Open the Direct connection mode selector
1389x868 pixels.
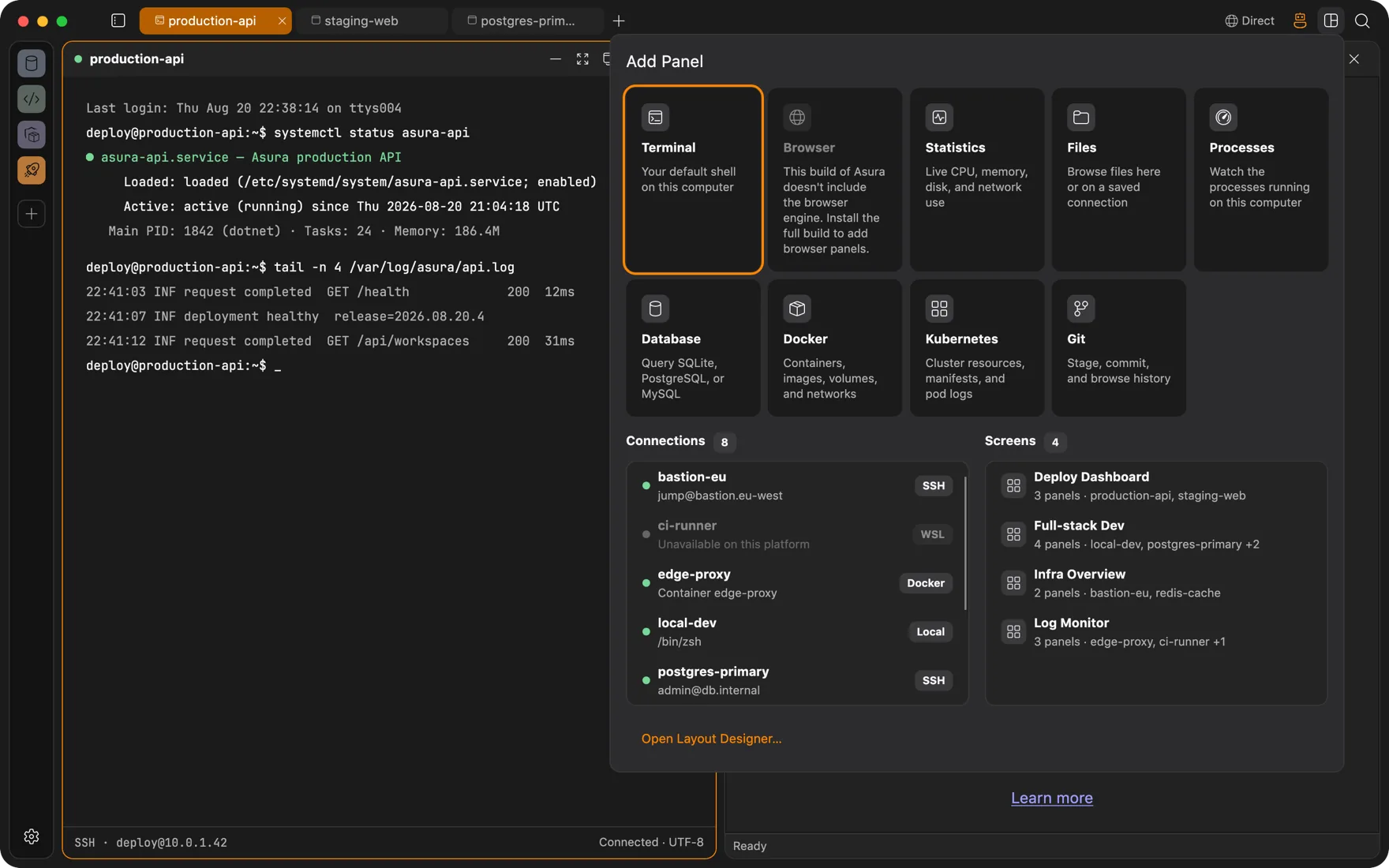[x=1249, y=21]
